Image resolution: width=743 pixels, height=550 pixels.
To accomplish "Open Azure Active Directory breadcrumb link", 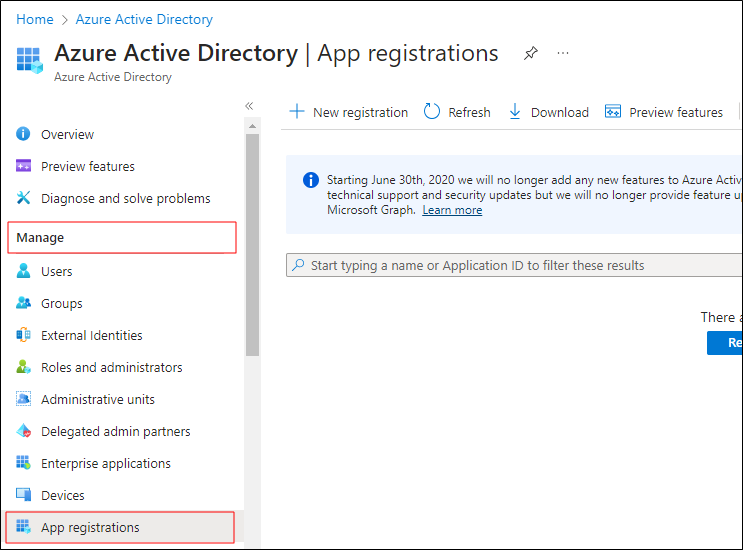I will tap(144, 19).
